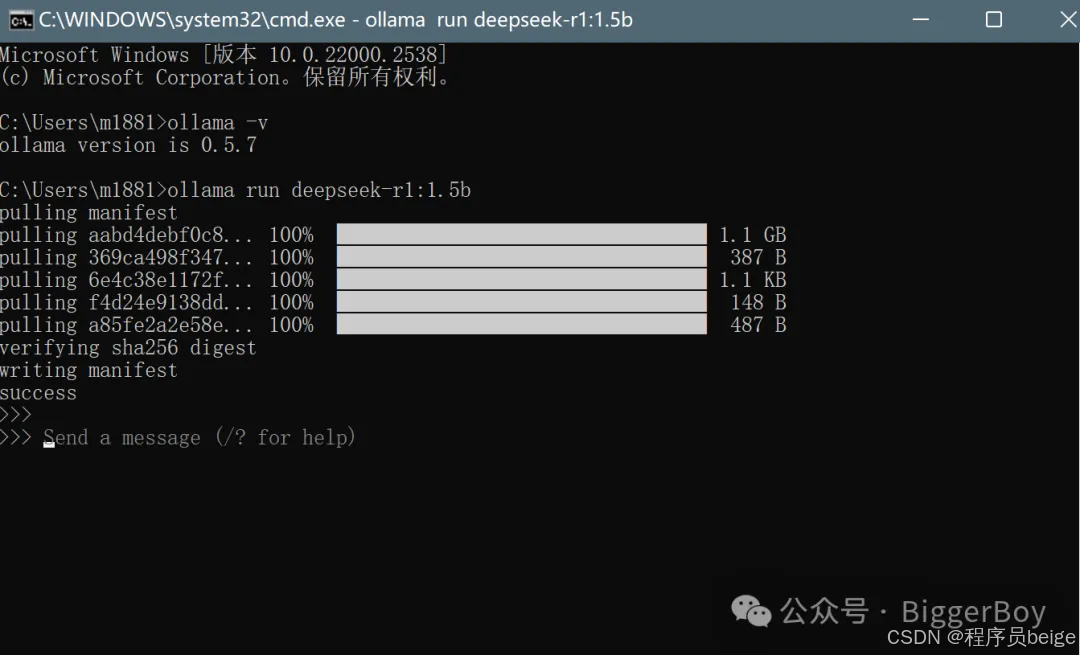Viewport: 1080px width, 655px height.
Task: Click the '1.1 KB' size value
Action: click(753, 280)
